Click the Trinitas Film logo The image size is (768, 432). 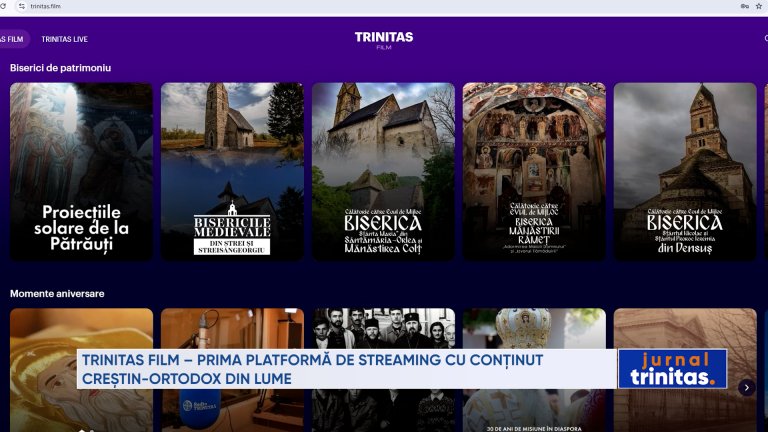(384, 40)
